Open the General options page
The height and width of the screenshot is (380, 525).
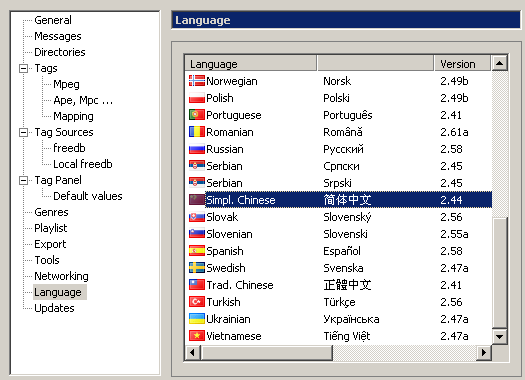53,20
